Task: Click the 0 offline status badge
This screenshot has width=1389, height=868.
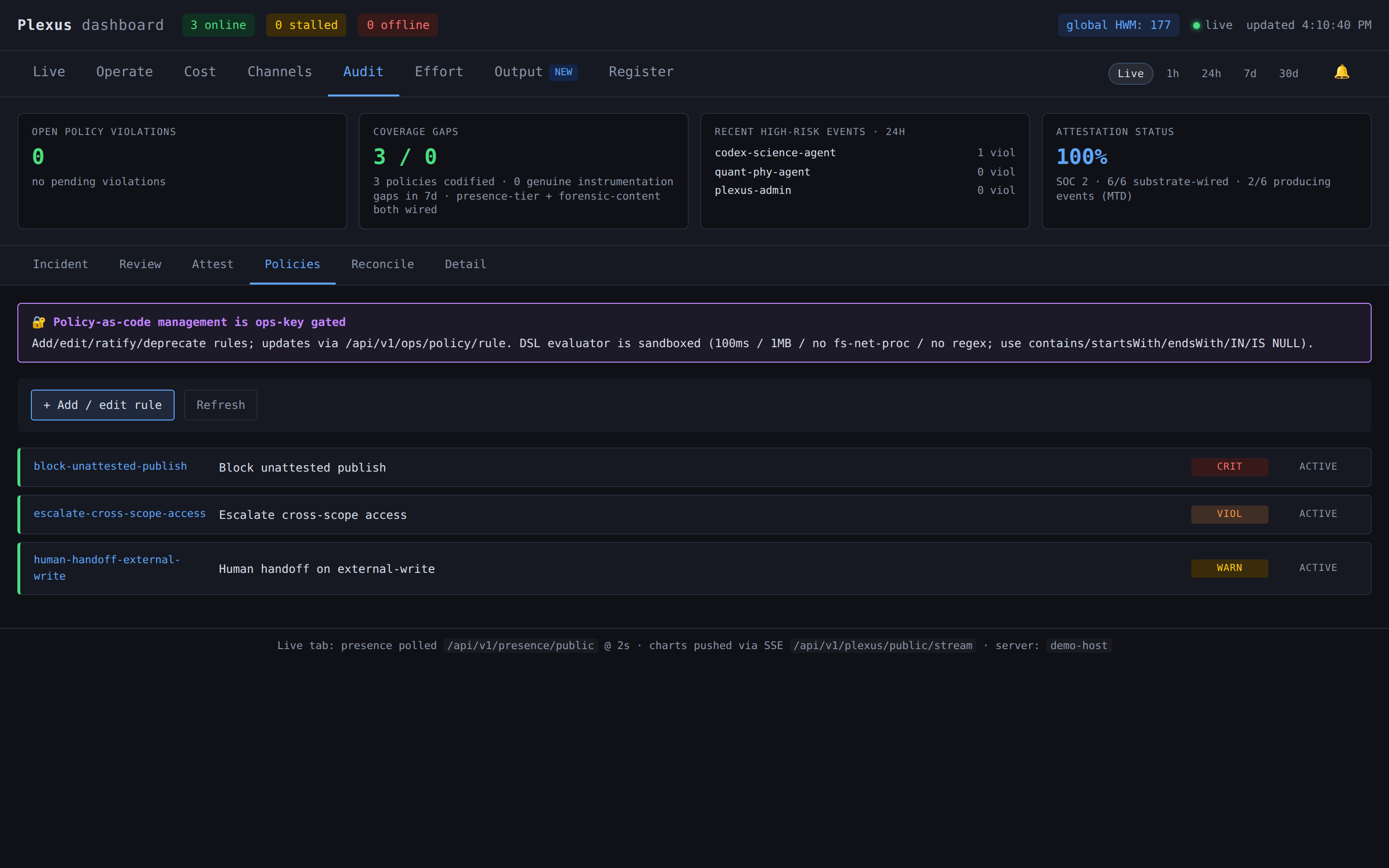Action: point(398,25)
